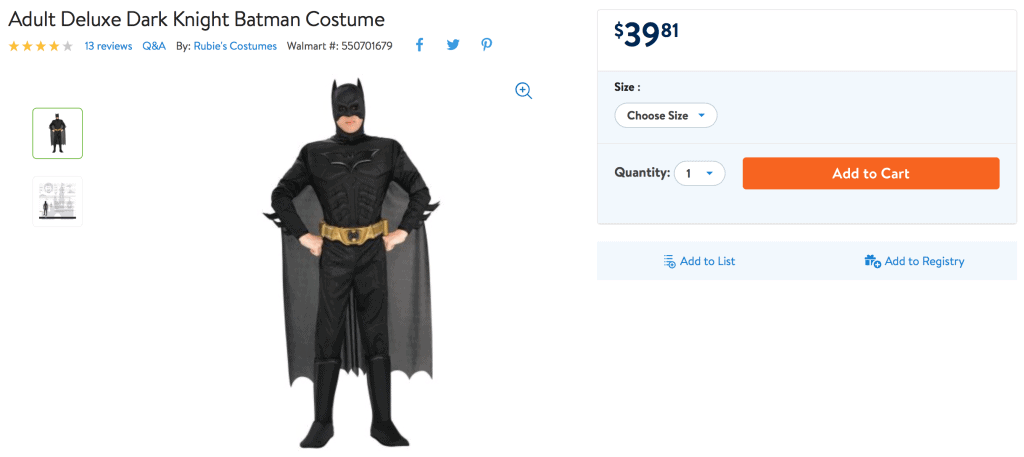Image resolution: width=1024 pixels, height=457 pixels.
Task: Click the Choose Size arrow caret
Action: tap(702, 115)
